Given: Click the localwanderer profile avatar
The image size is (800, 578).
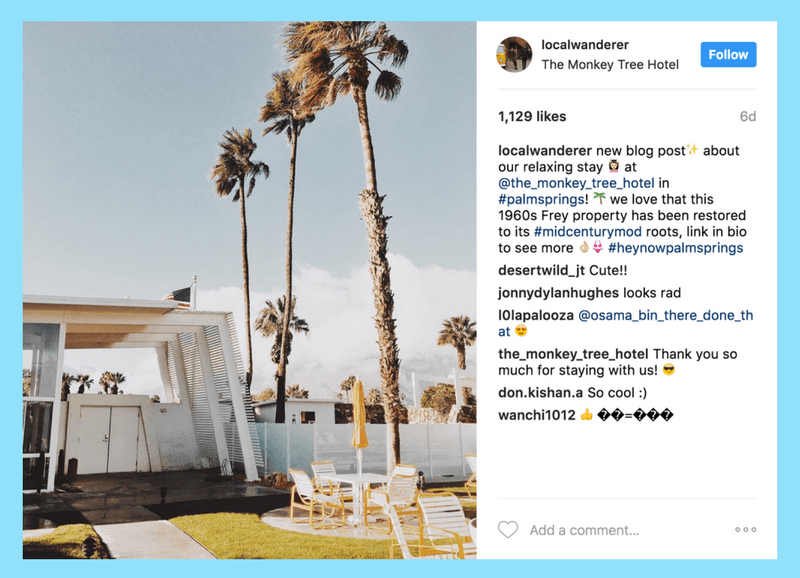Looking at the screenshot, I should pyautogui.click(x=514, y=55).
